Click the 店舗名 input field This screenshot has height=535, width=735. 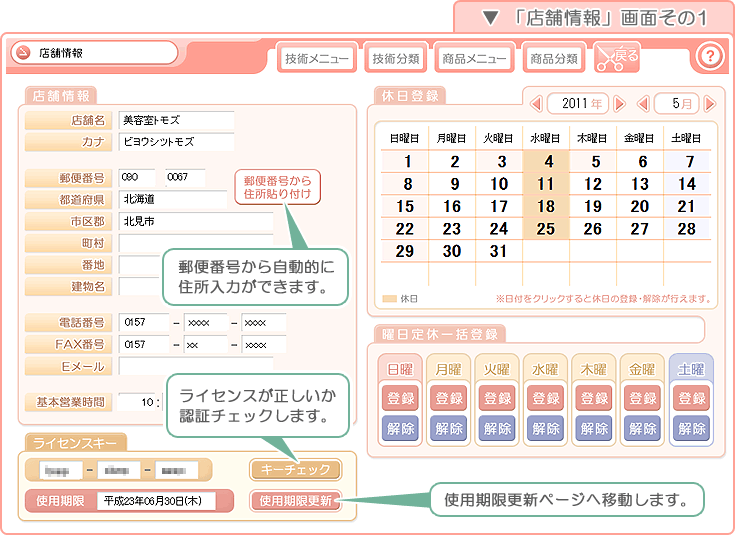point(176,120)
